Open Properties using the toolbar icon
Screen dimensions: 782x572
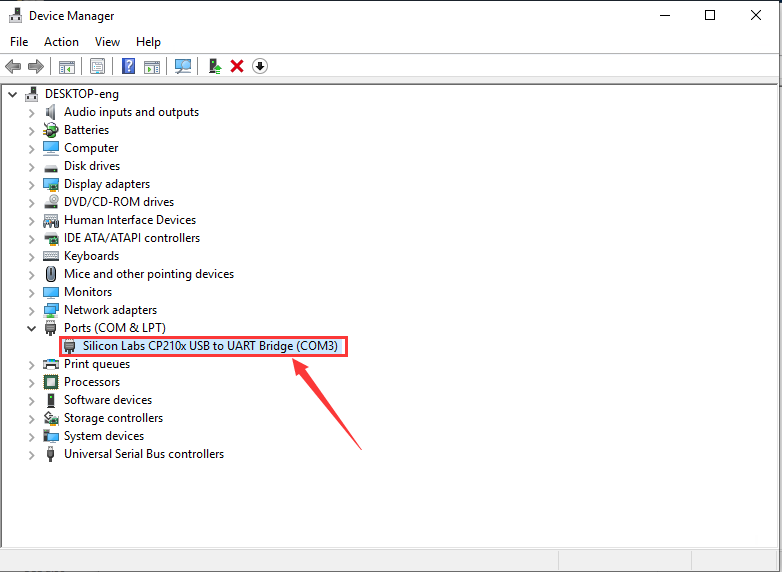[98, 66]
